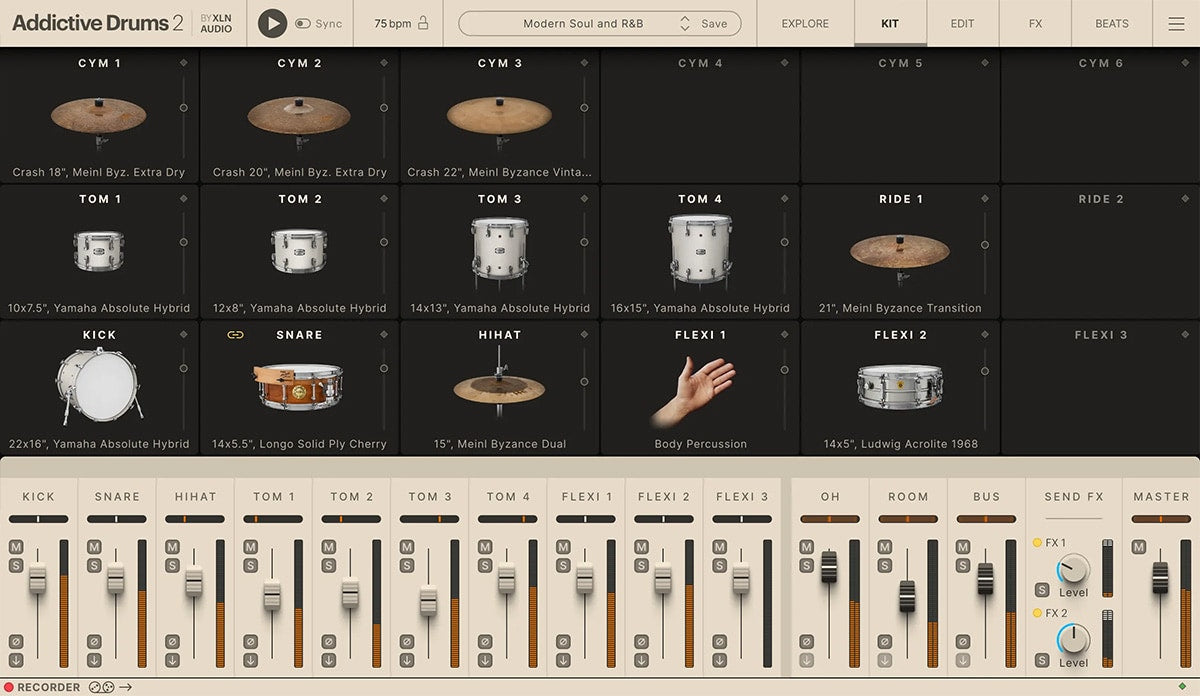Click preset up/down arrows next to Save

coord(685,23)
